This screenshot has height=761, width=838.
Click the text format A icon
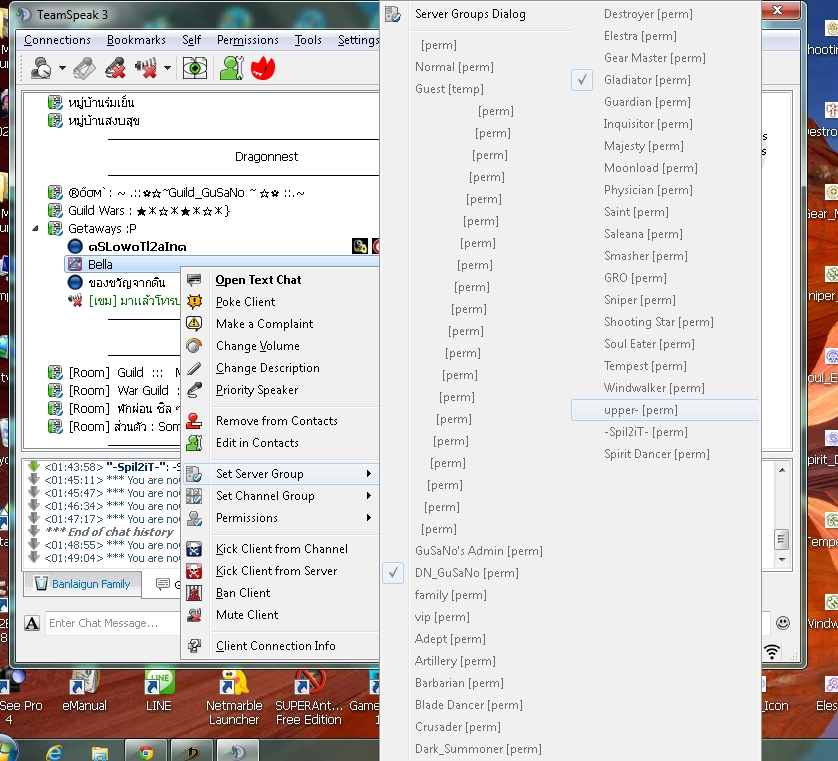pyautogui.click(x=32, y=623)
